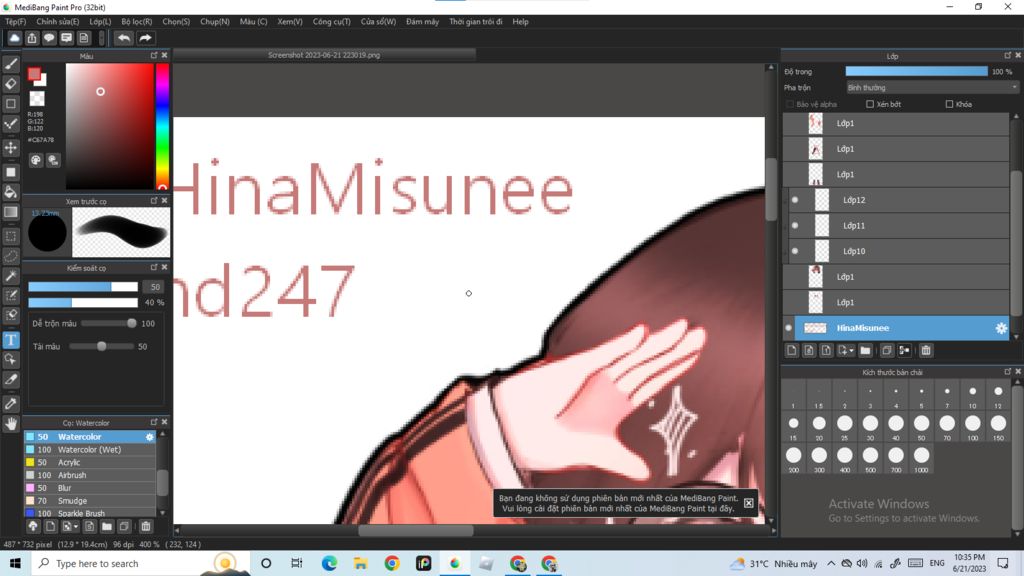Toggle visibility of Lớp10 layer
The width and height of the screenshot is (1024, 576).
[795, 251]
